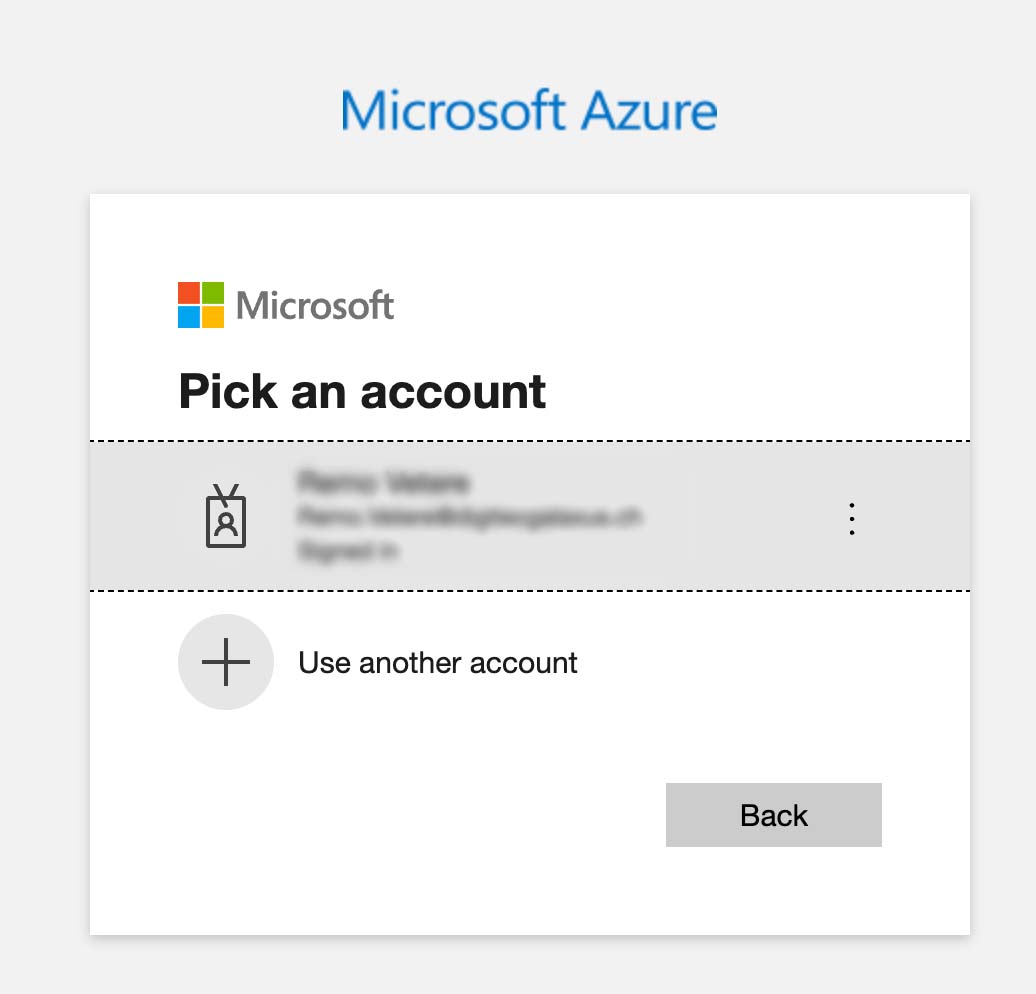Choose Use another account
This screenshot has height=994, width=1036.
(437, 662)
